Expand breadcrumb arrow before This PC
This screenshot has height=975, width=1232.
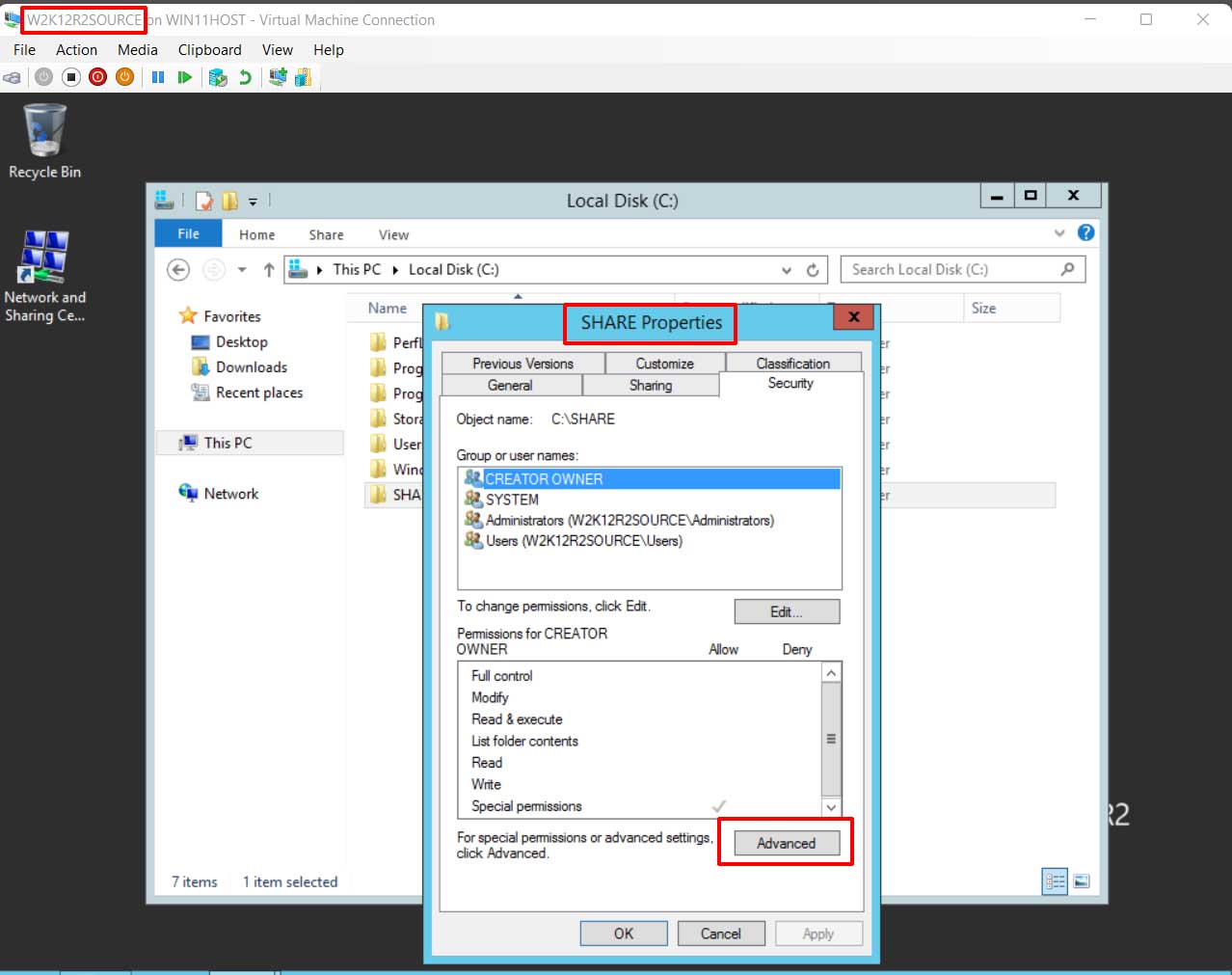(319, 270)
